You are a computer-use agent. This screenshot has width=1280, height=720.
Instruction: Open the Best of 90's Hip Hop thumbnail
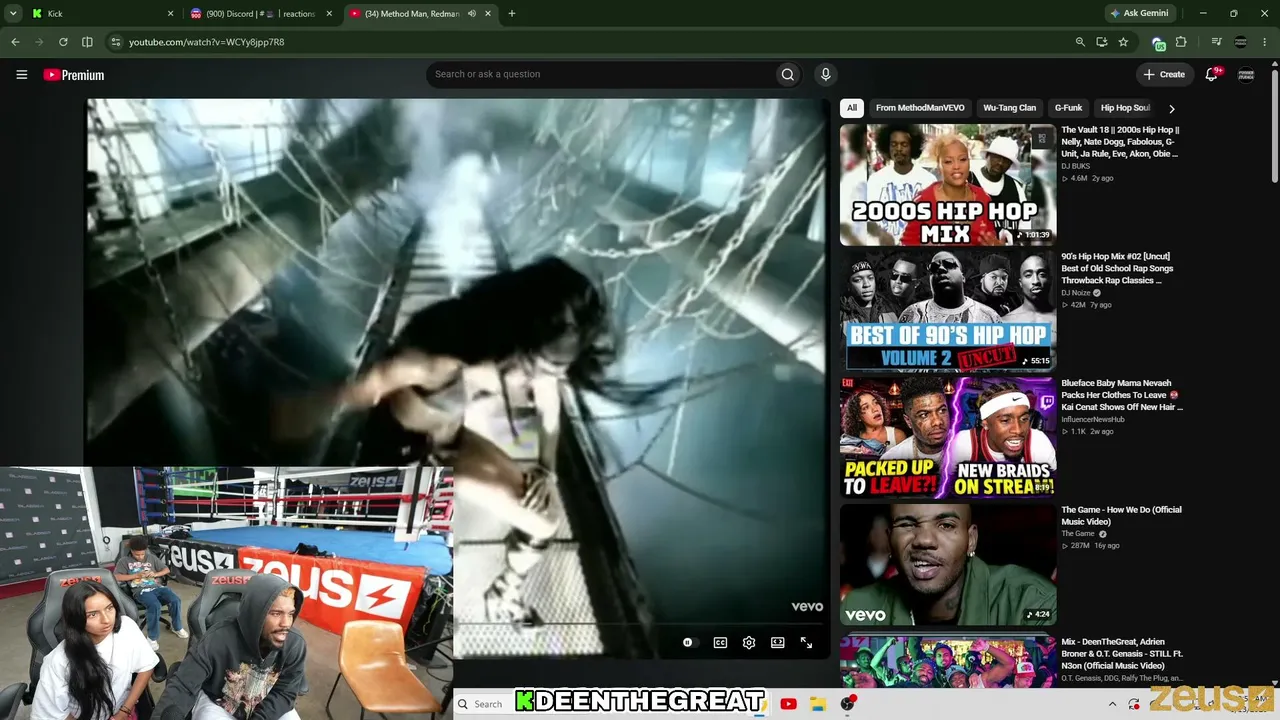coord(948,311)
